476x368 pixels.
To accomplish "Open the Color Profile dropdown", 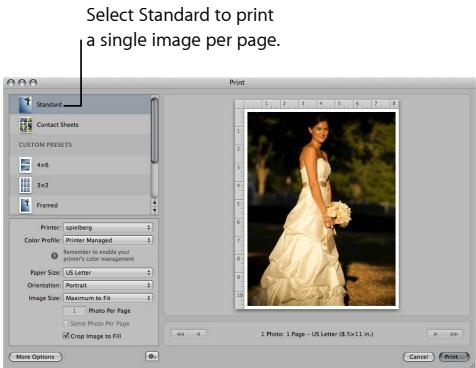I will point(108,240).
